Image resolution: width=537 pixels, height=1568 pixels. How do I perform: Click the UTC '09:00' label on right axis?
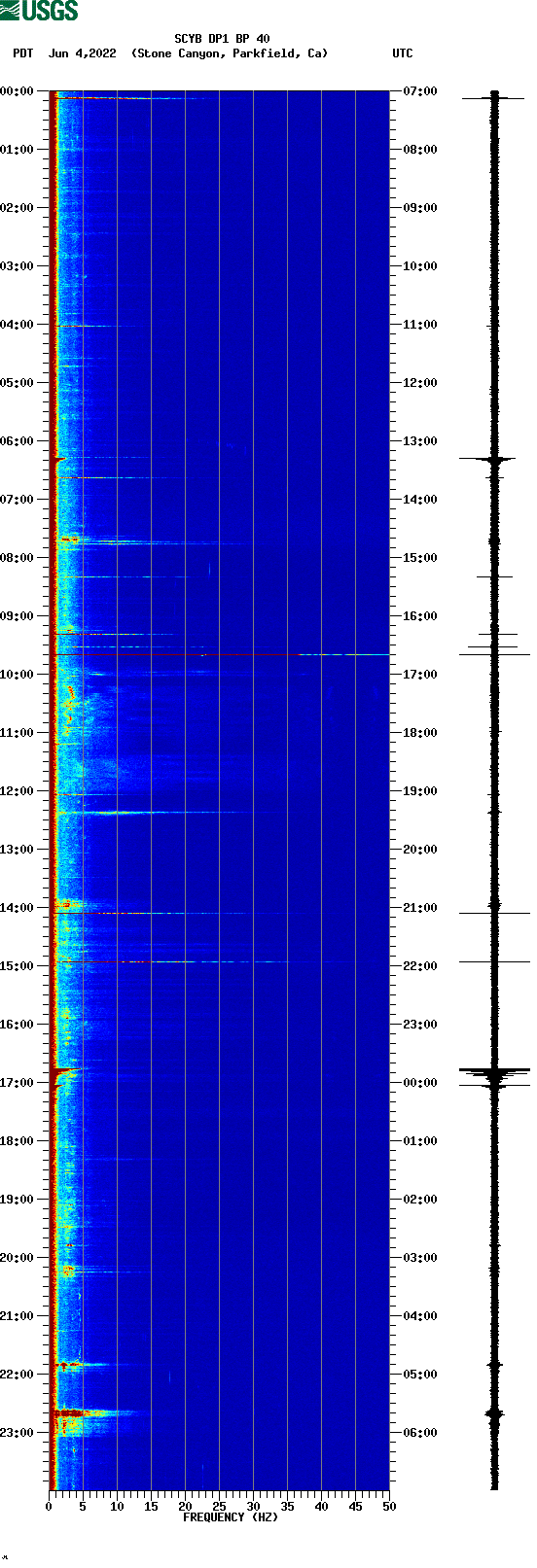(x=420, y=208)
